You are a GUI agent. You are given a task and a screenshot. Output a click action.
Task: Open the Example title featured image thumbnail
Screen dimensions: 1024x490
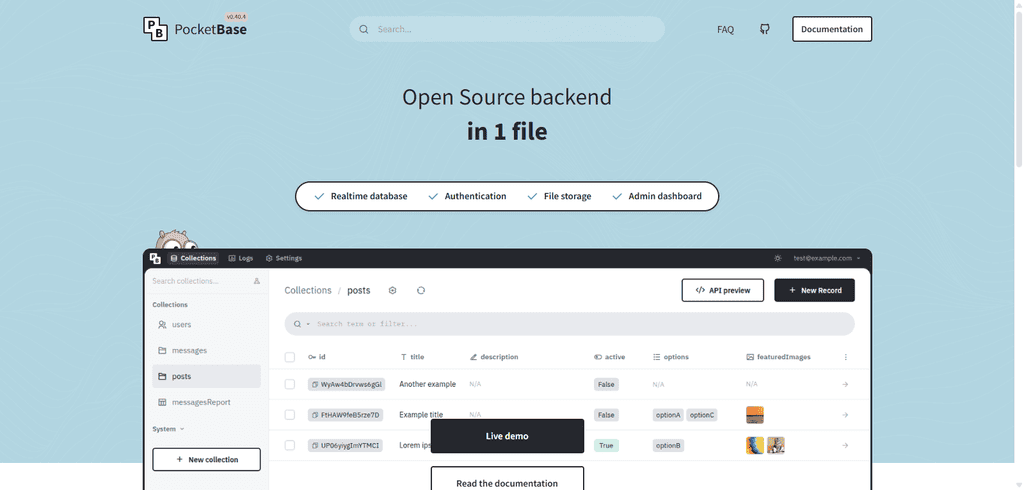(x=755, y=415)
